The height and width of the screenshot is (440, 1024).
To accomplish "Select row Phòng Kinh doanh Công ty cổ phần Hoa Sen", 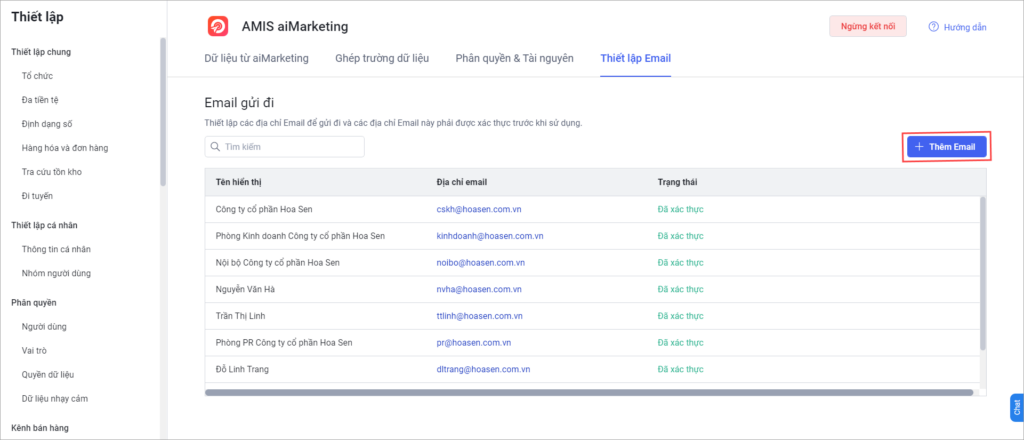I will click(x=592, y=236).
